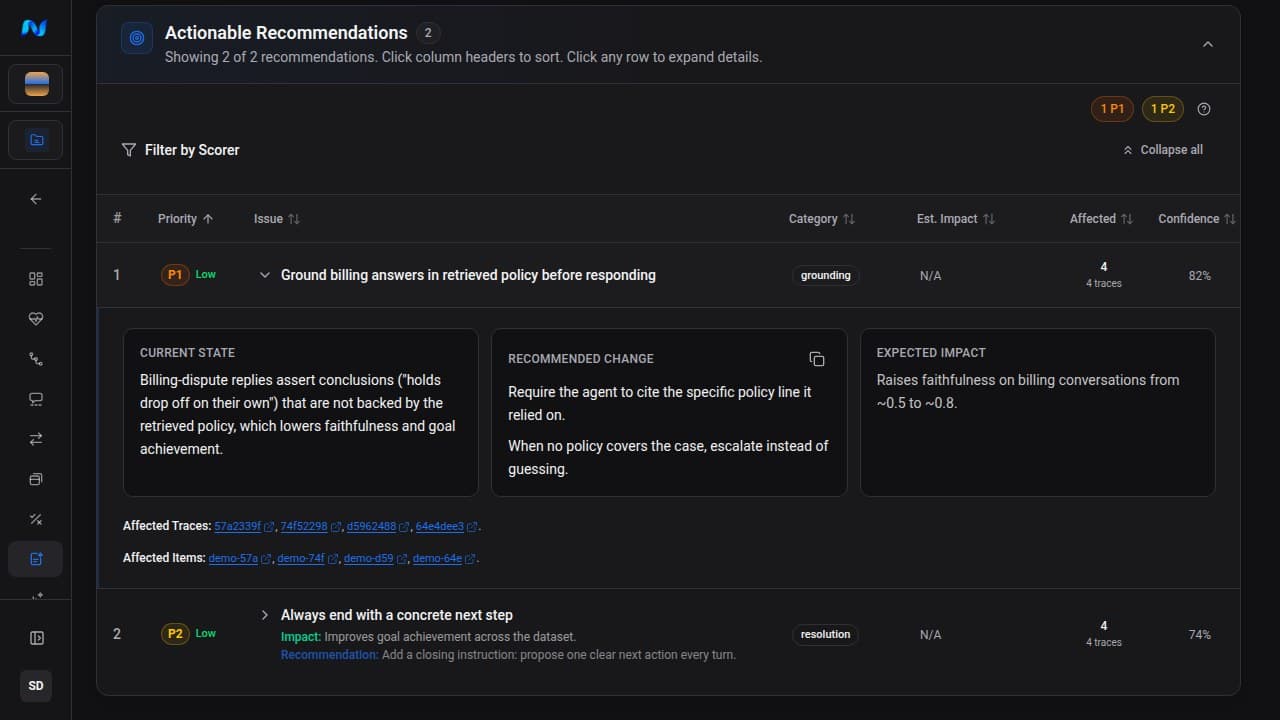This screenshot has height=720, width=1280.
Task: Sort by the Confidence column header
Action: pos(1197,219)
